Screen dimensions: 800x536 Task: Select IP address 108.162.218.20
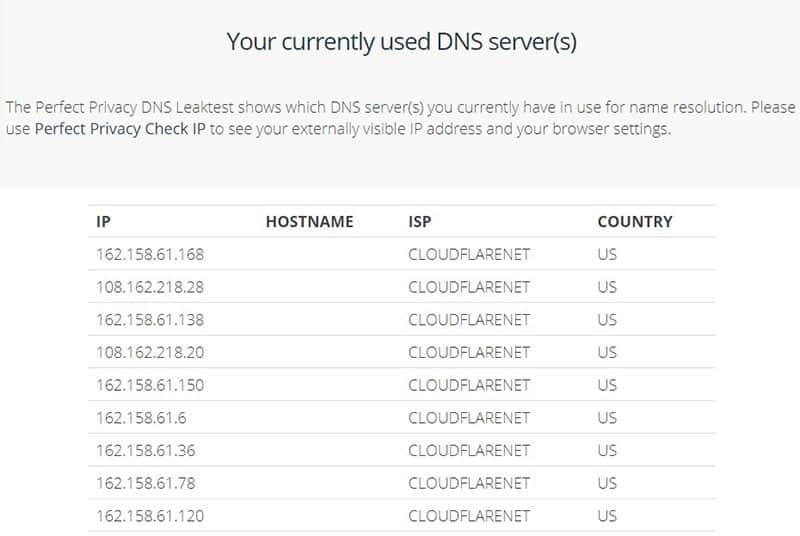click(149, 352)
